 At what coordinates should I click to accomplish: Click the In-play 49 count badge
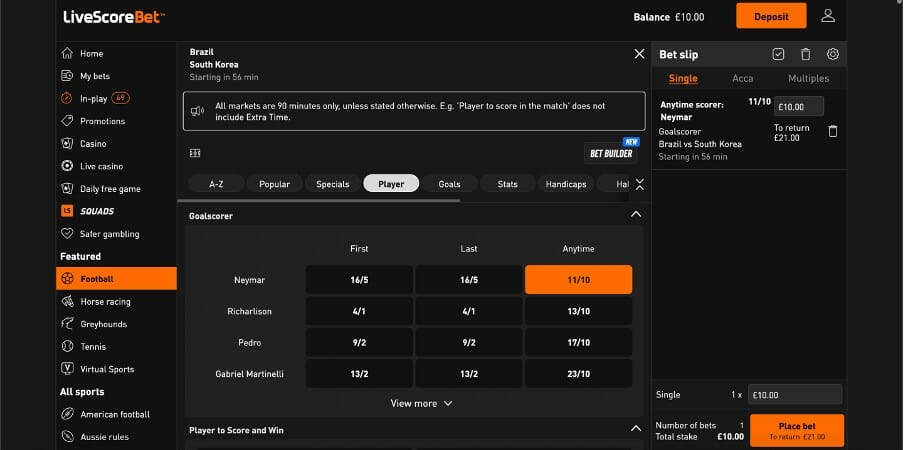pos(120,99)
